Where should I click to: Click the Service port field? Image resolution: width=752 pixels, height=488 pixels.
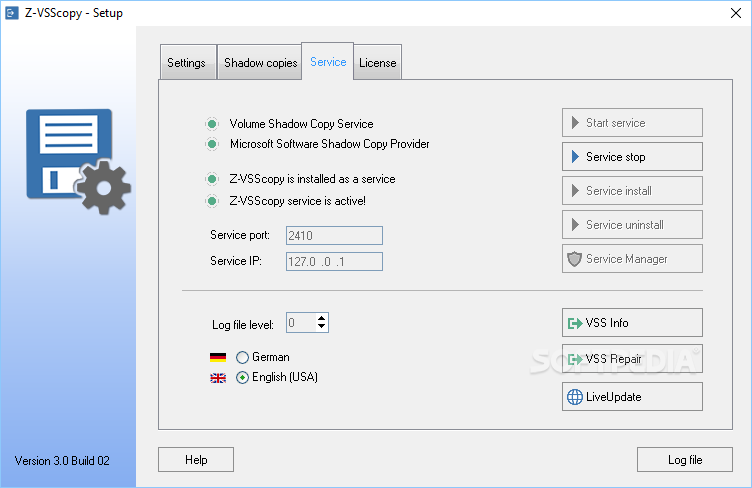click(x=334, y=235)
